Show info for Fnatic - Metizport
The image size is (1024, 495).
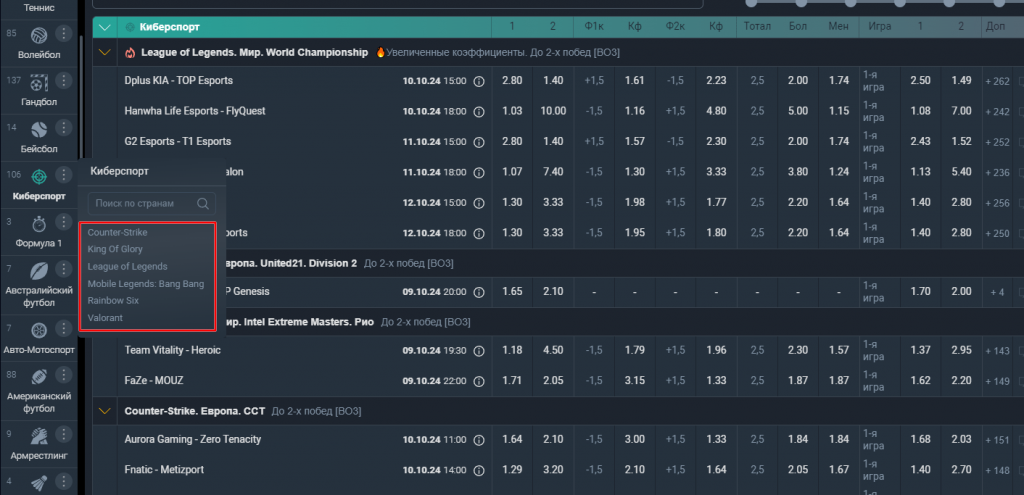pos(479,470)
